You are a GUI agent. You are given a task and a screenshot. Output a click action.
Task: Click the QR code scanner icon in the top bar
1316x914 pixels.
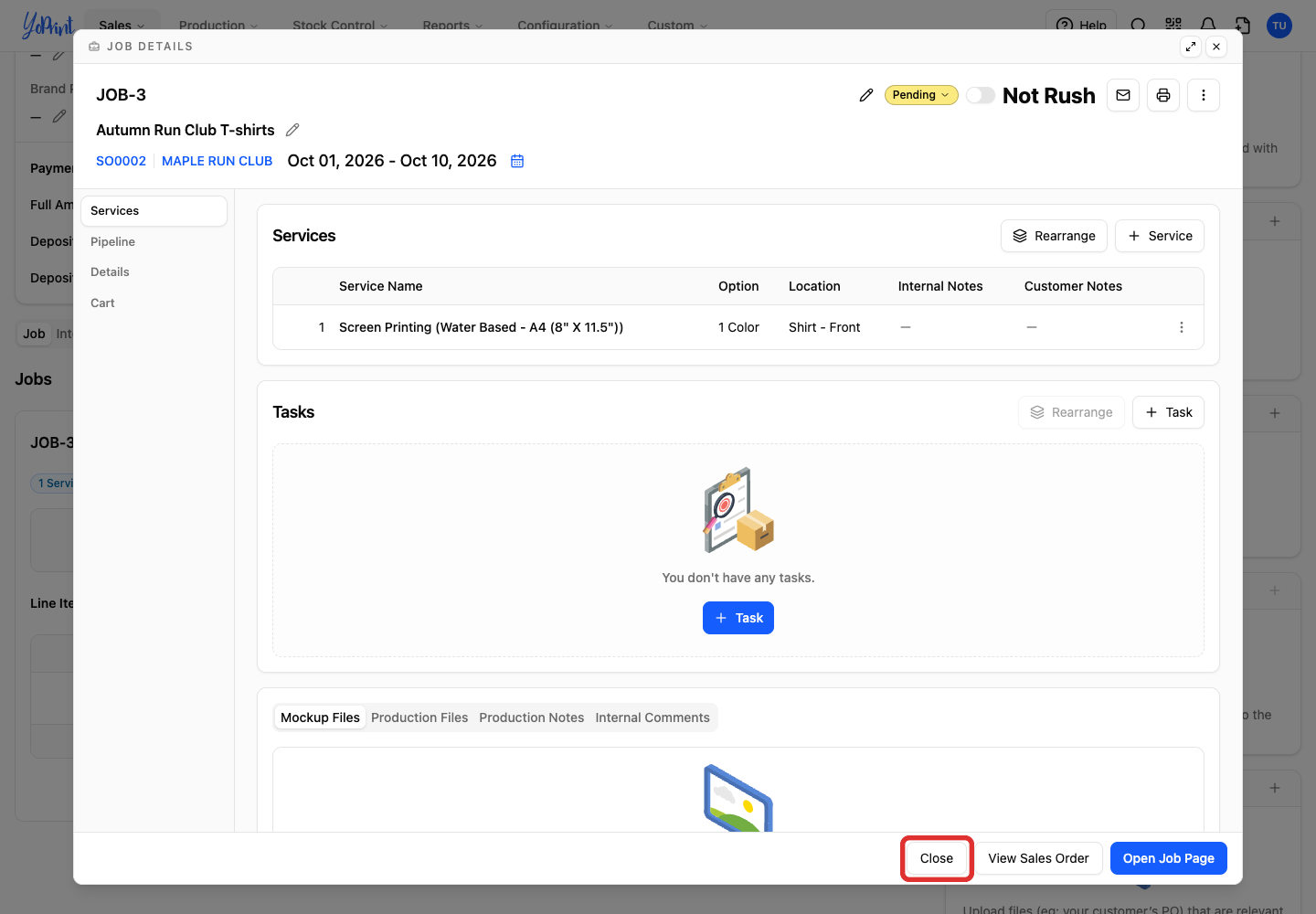click(1173, 26)
